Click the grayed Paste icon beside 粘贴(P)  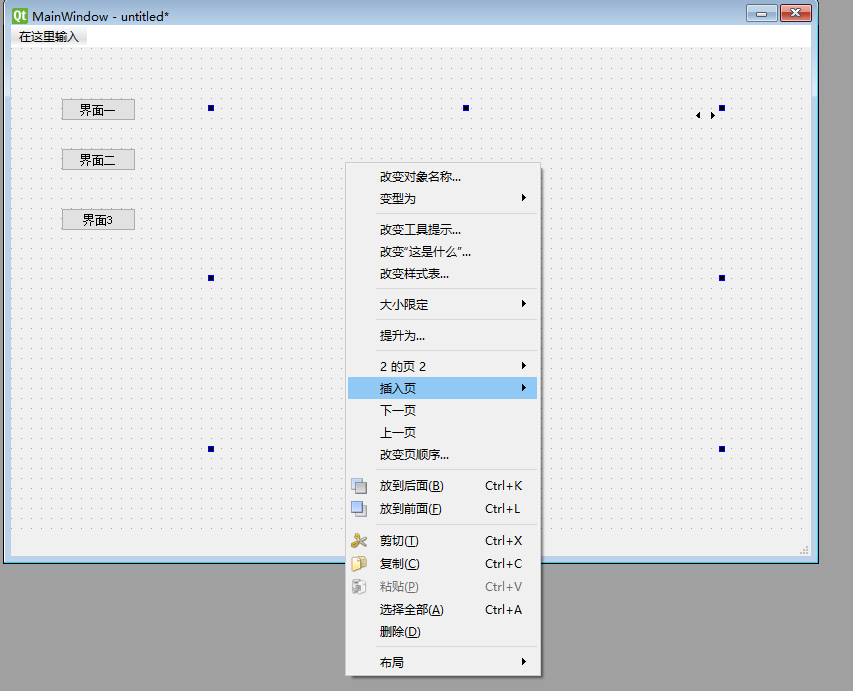(359, 586)
